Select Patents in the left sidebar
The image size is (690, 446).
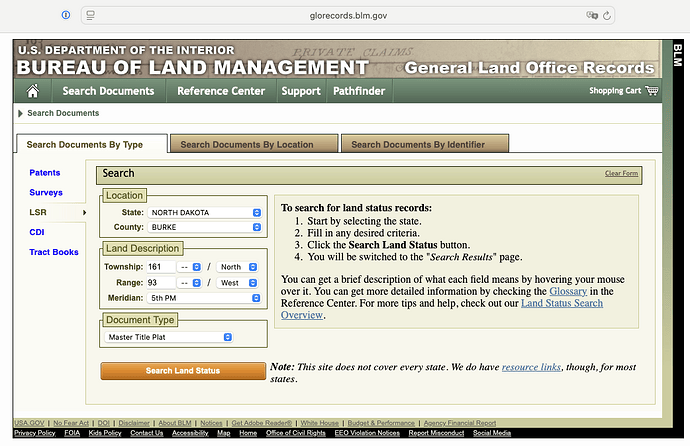45,173
